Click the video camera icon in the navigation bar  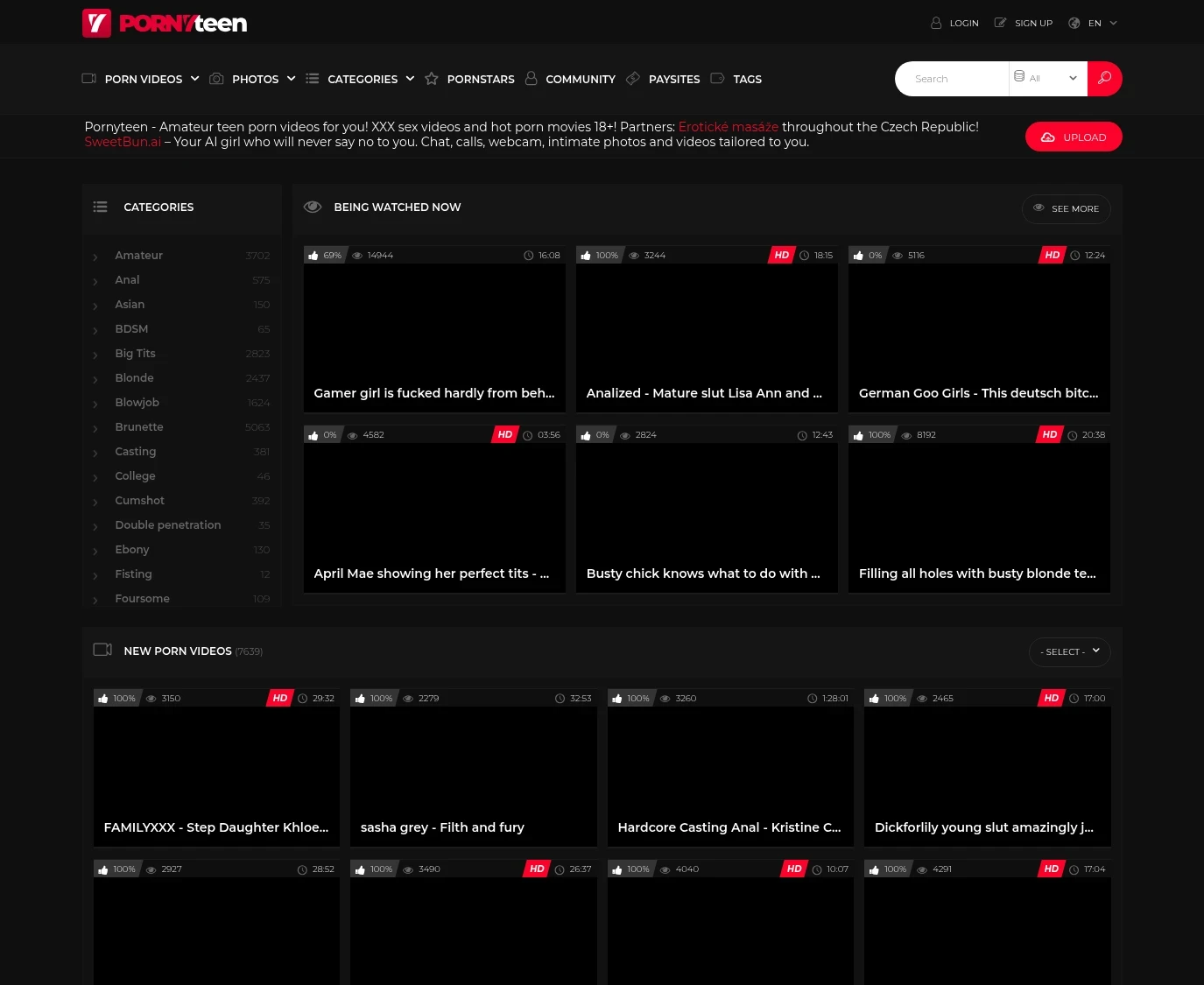[x=89, y=79]
